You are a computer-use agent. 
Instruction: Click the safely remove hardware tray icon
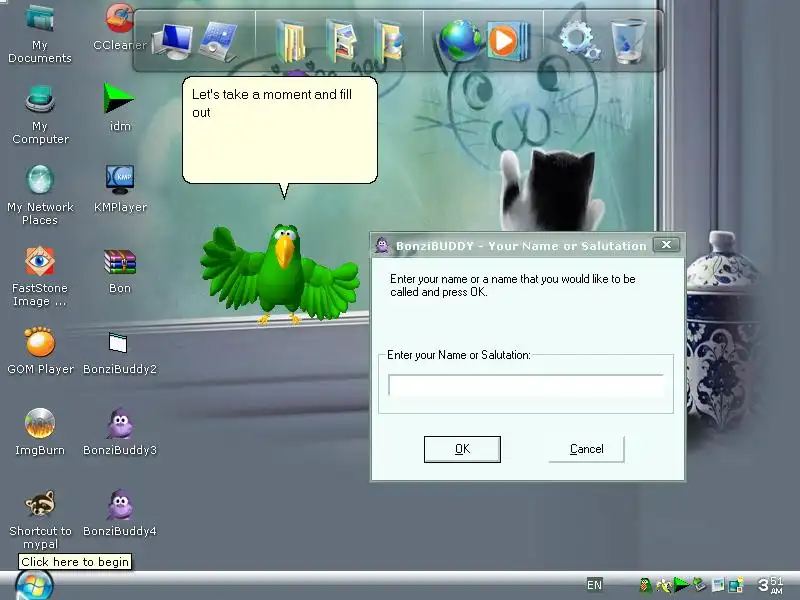[698, 584]
